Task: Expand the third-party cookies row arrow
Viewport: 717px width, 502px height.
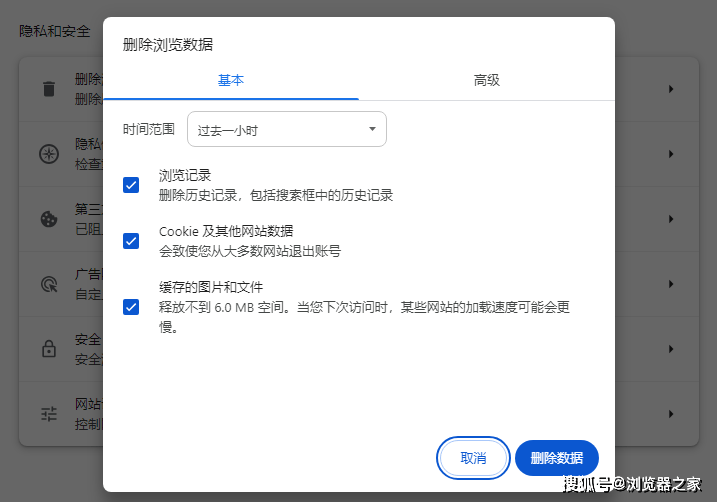Action: pyautogui.click(x=671, y=219)
